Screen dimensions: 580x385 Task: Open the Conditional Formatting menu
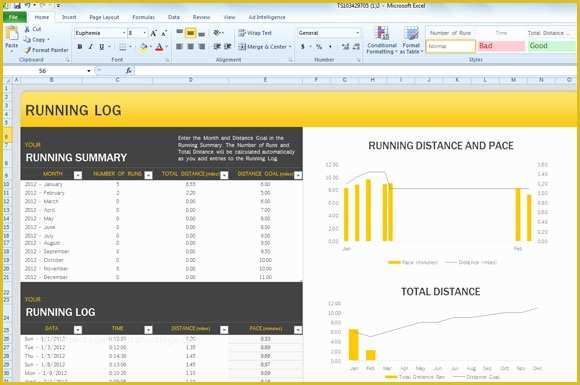pos(382,40)
